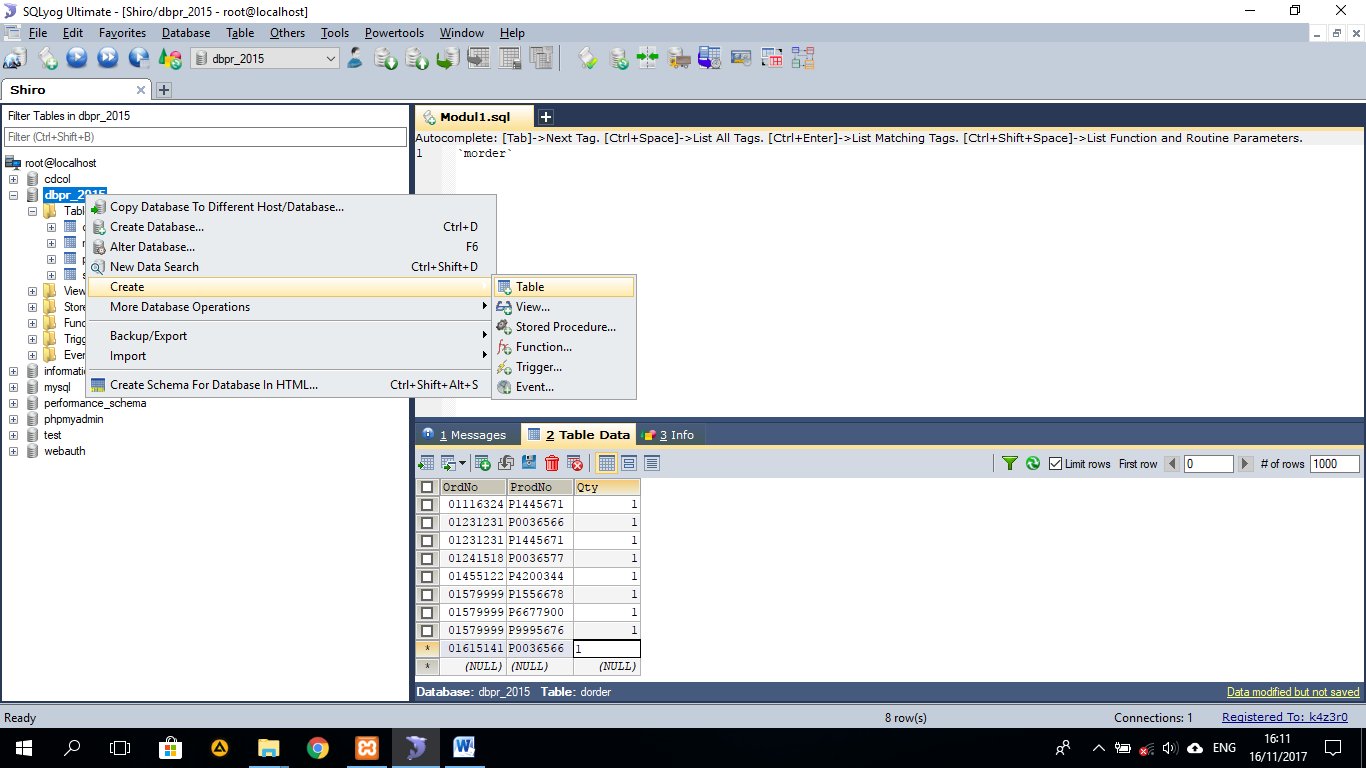This screenshot has height=768, width=1366.
Task: Check the row with ProdNo P6677900
Action: 427,613
